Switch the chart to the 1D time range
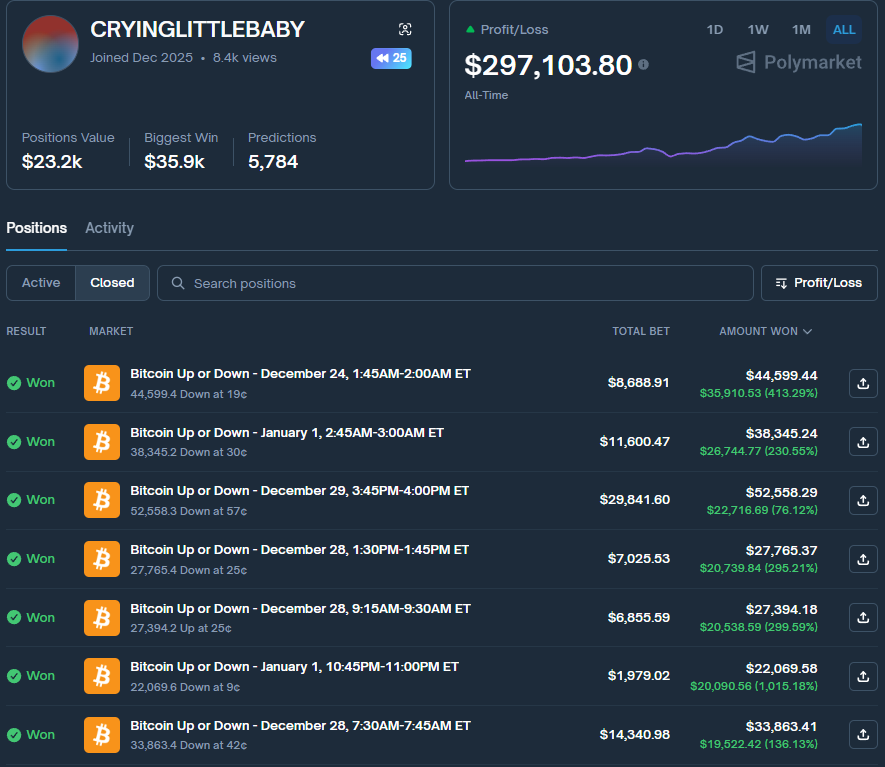This screenshot has width=885, height=767. 714,30
